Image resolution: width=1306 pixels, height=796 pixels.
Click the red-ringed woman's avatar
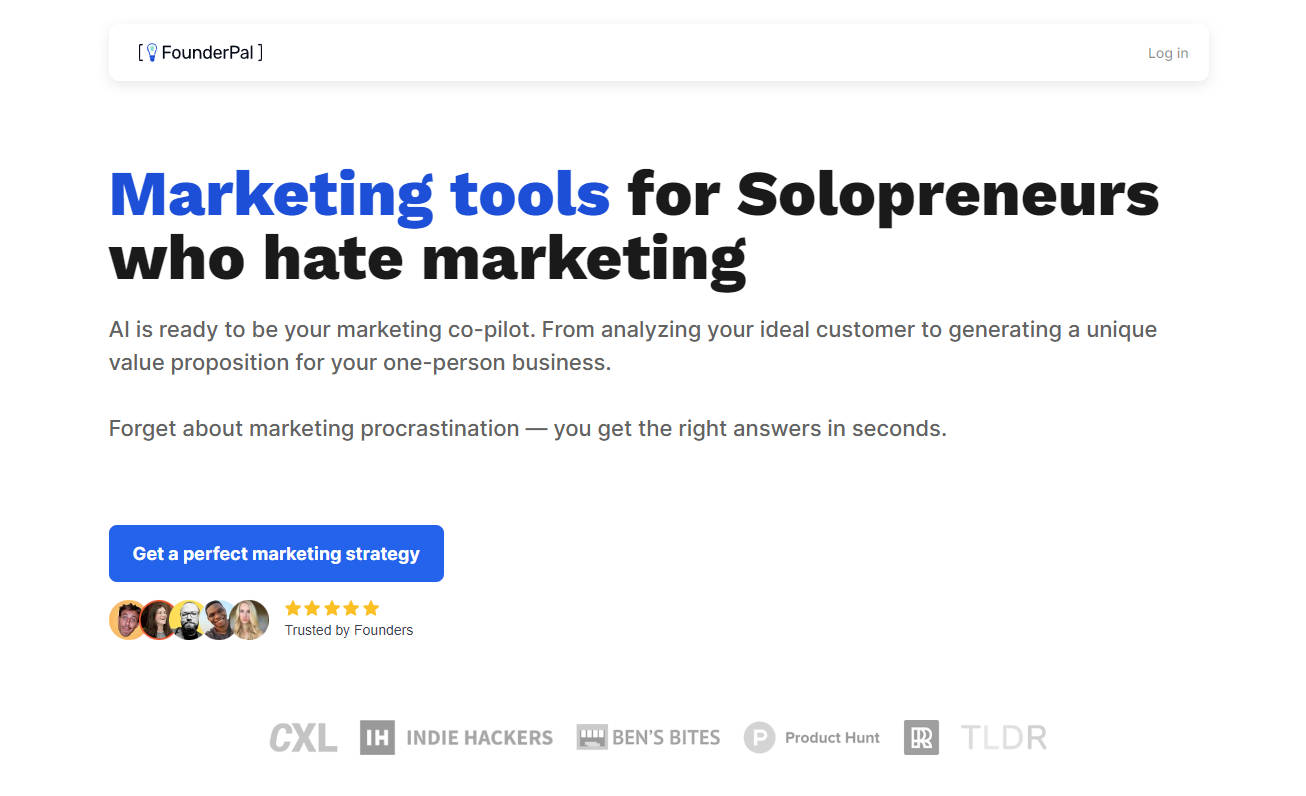(x=157, y=620)
